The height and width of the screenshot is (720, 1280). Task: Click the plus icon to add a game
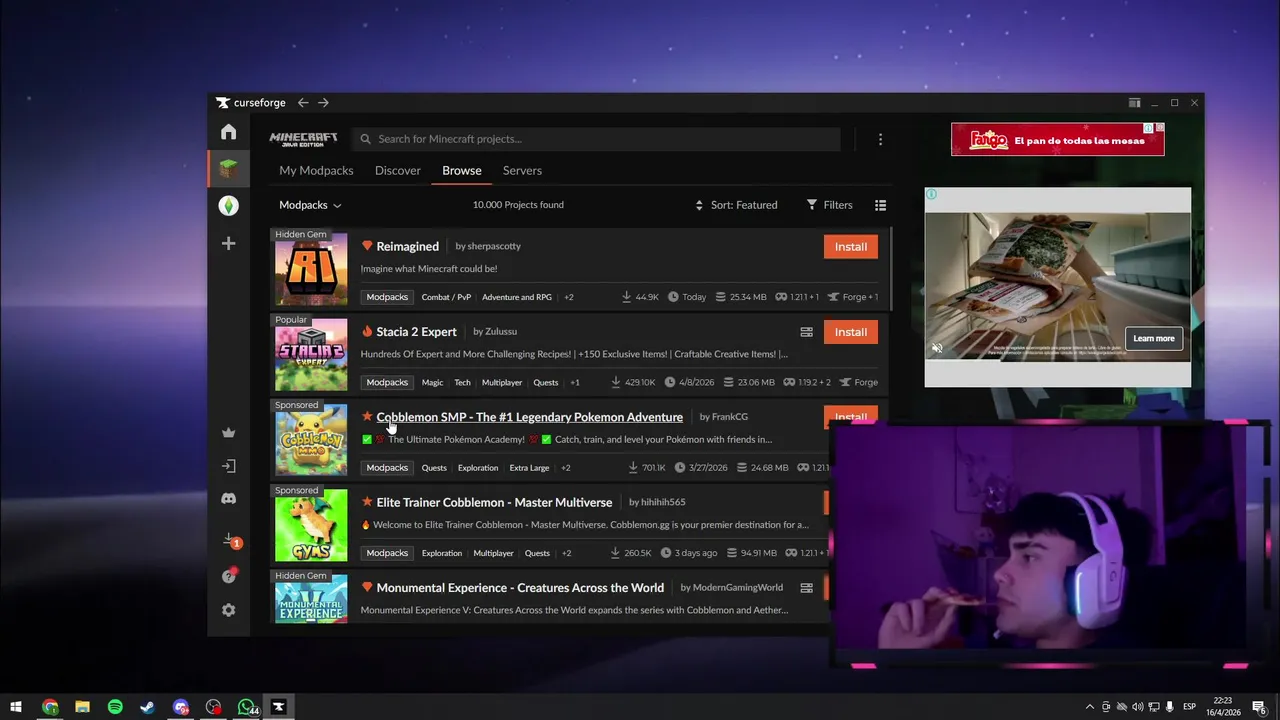pos(228,243)
